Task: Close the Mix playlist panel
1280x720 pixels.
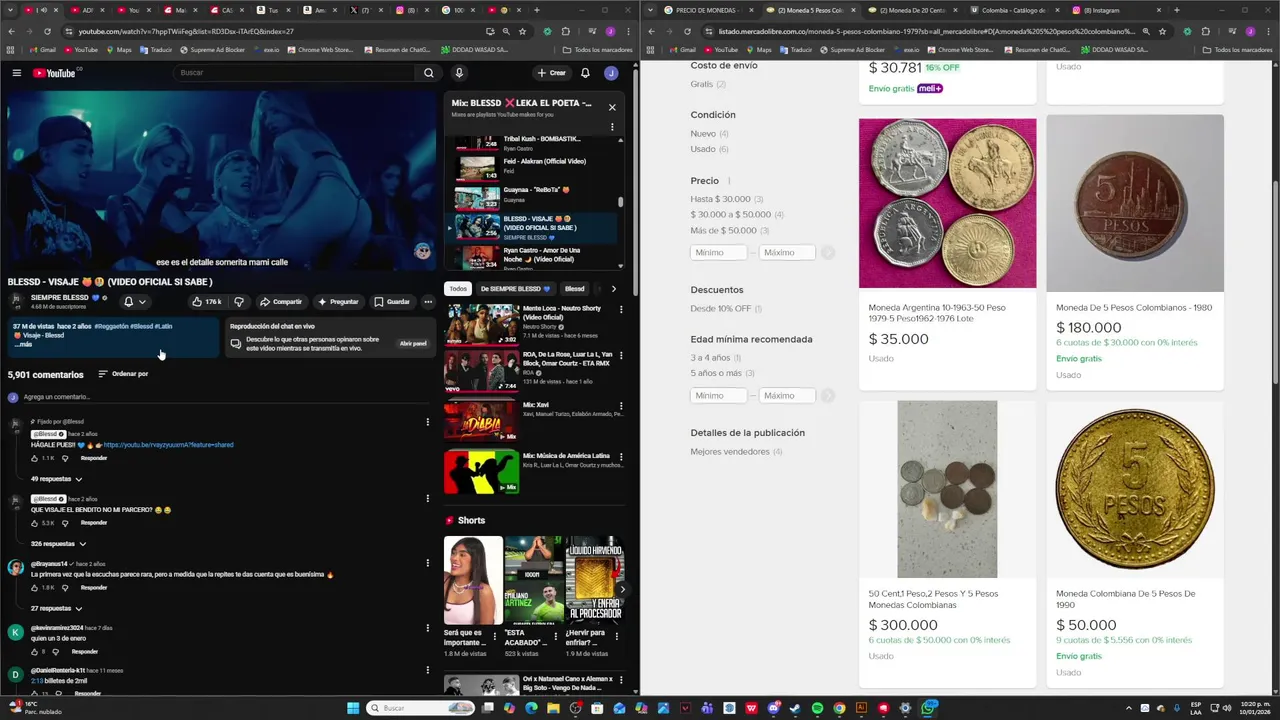Action: [612, 107]
